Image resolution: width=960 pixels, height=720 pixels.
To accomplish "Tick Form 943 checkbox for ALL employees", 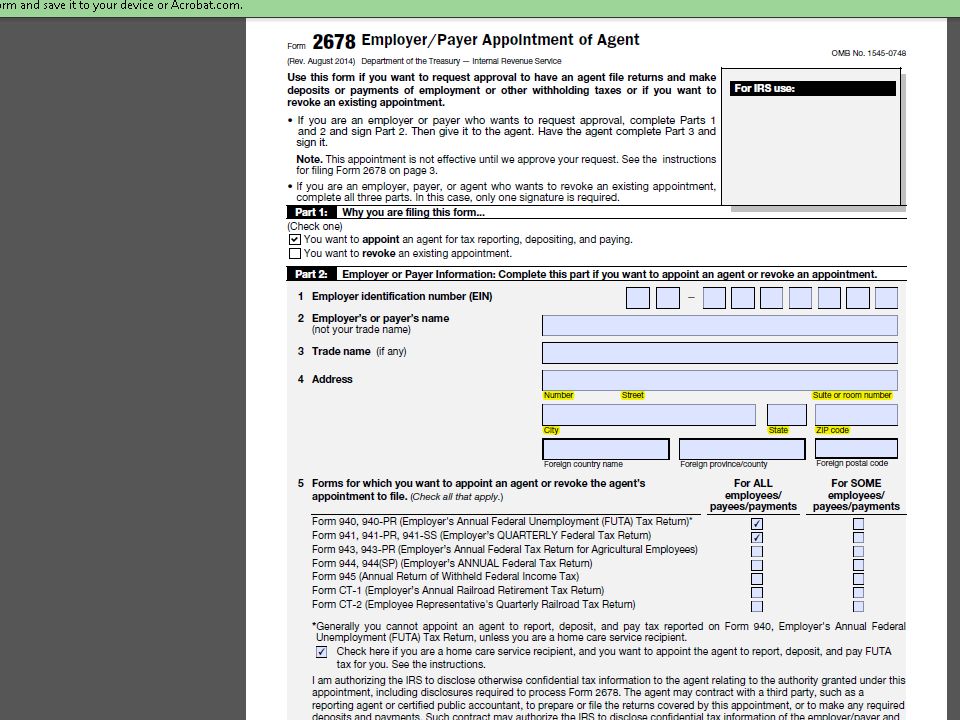I will 757,551.
